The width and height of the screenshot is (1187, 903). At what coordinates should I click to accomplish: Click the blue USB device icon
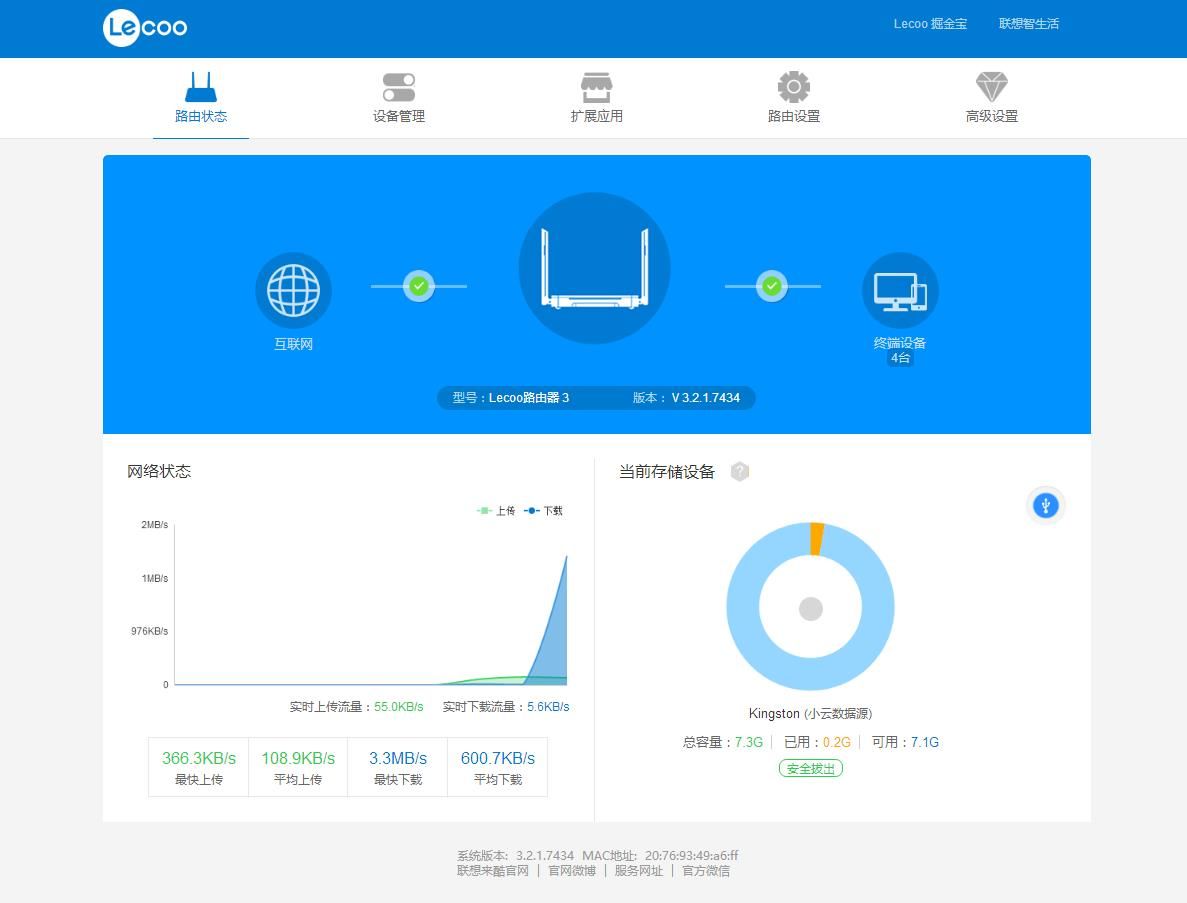pos(1045,505)
